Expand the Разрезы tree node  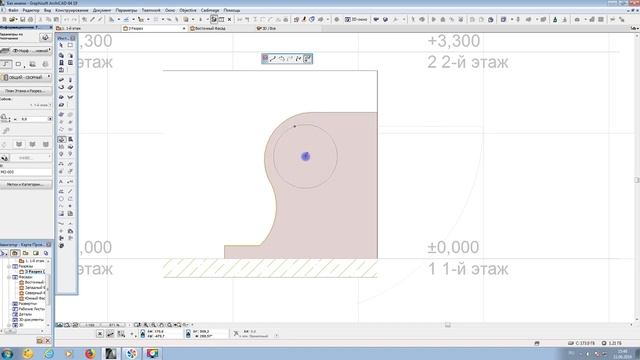[x=9, y=266]
